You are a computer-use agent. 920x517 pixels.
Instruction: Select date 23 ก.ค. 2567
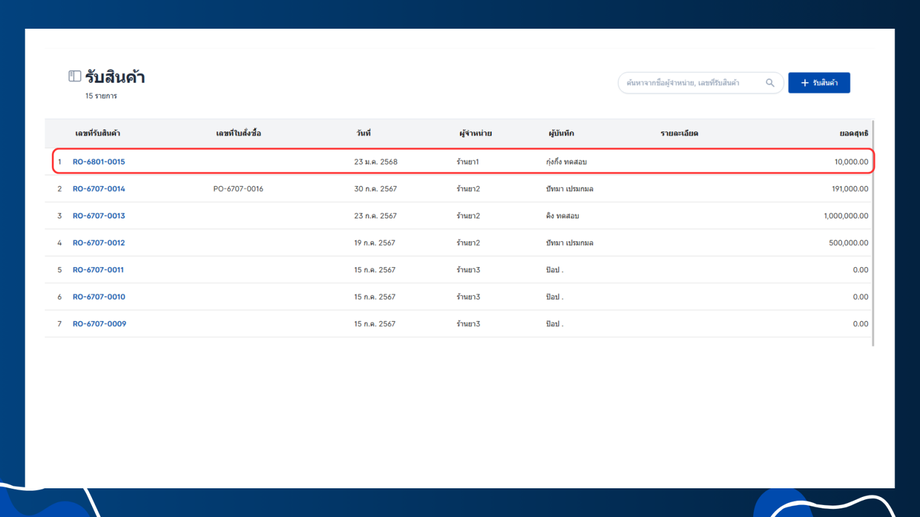coord(376,216)
